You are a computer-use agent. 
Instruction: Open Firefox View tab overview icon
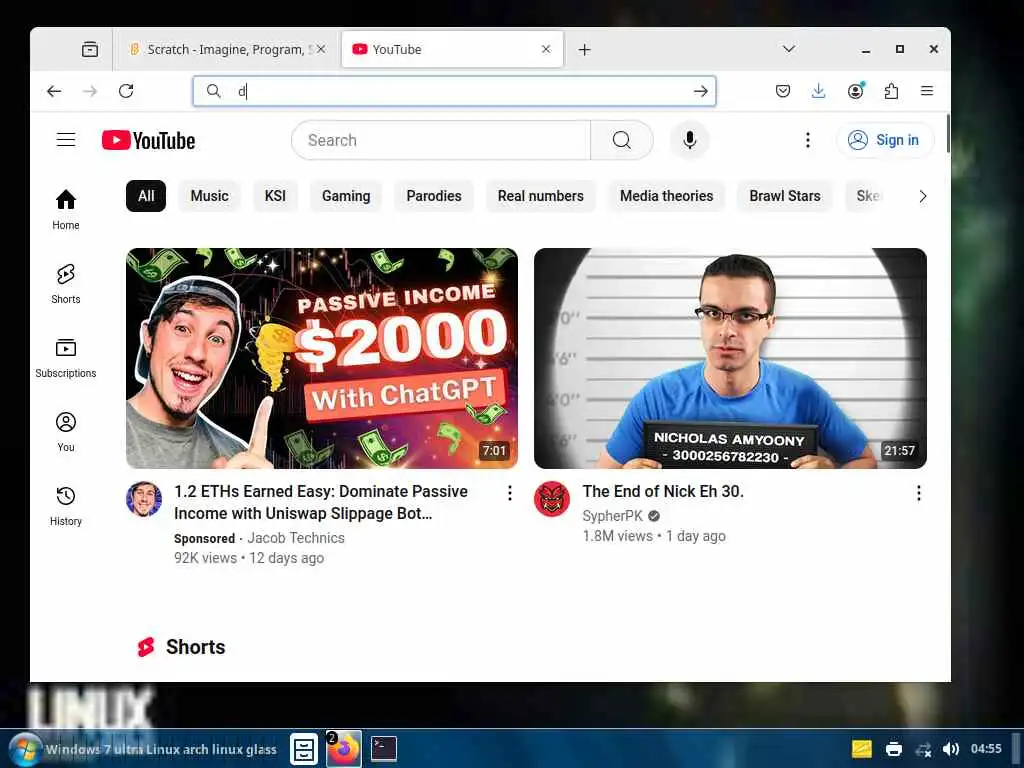point(90,50)
